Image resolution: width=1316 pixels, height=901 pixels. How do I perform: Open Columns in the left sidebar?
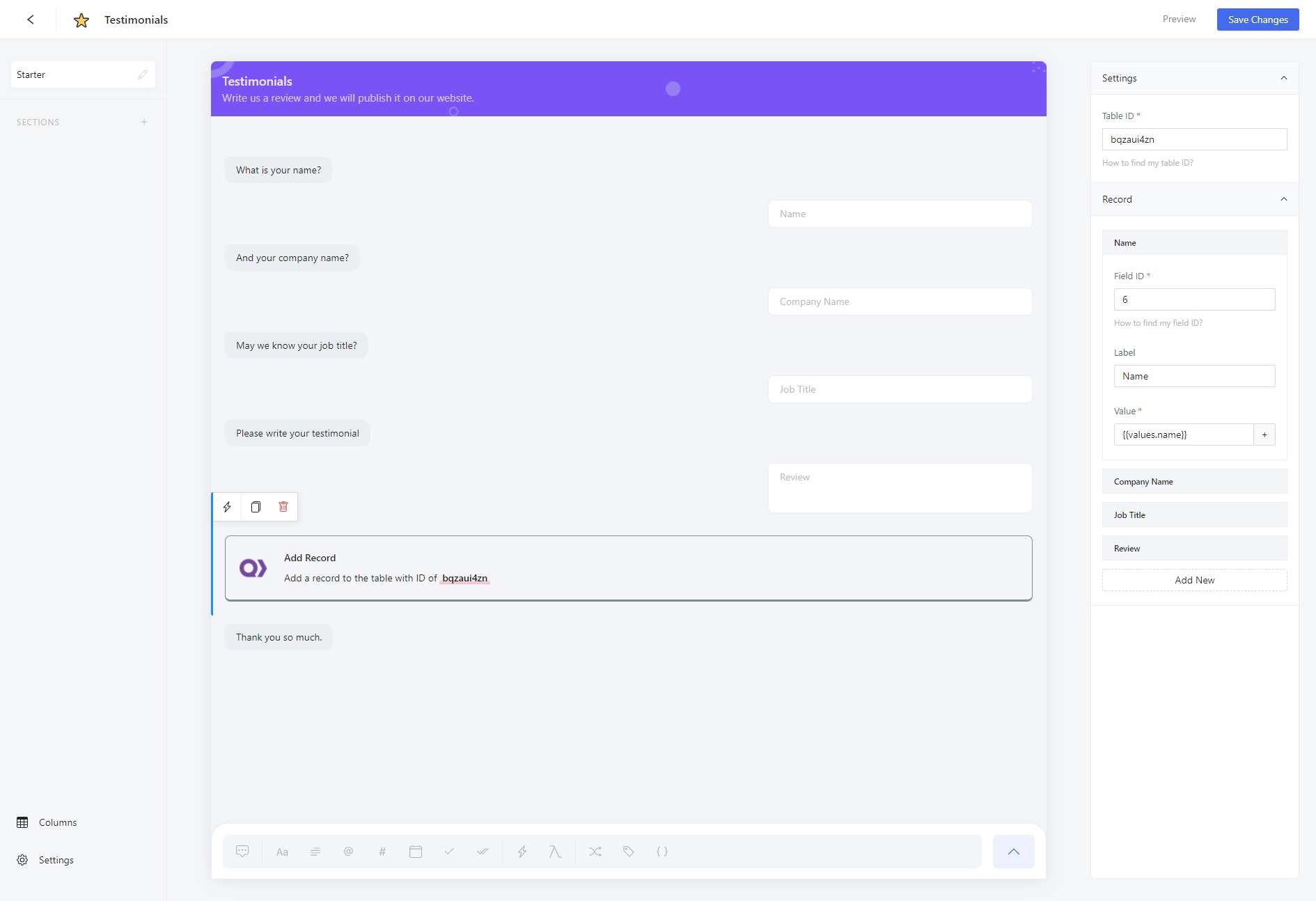pyautogui.click(x=47, y=822)
